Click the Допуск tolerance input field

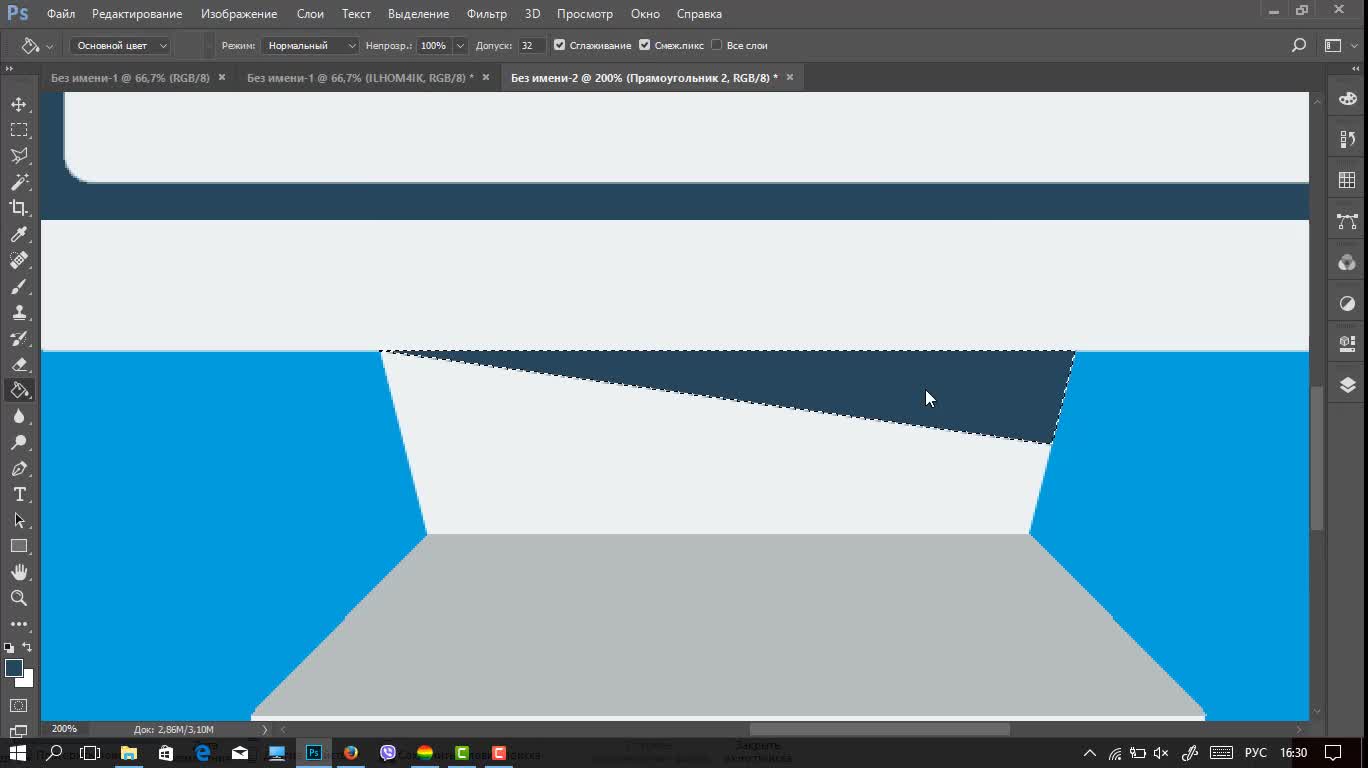click(532, 45)
